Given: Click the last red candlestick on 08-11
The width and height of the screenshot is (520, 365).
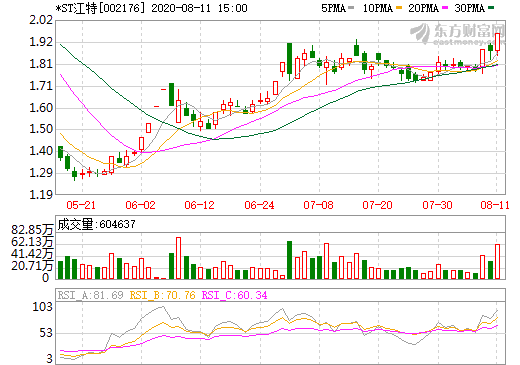Looking at the screenshot, I should (x=498, y=42).
